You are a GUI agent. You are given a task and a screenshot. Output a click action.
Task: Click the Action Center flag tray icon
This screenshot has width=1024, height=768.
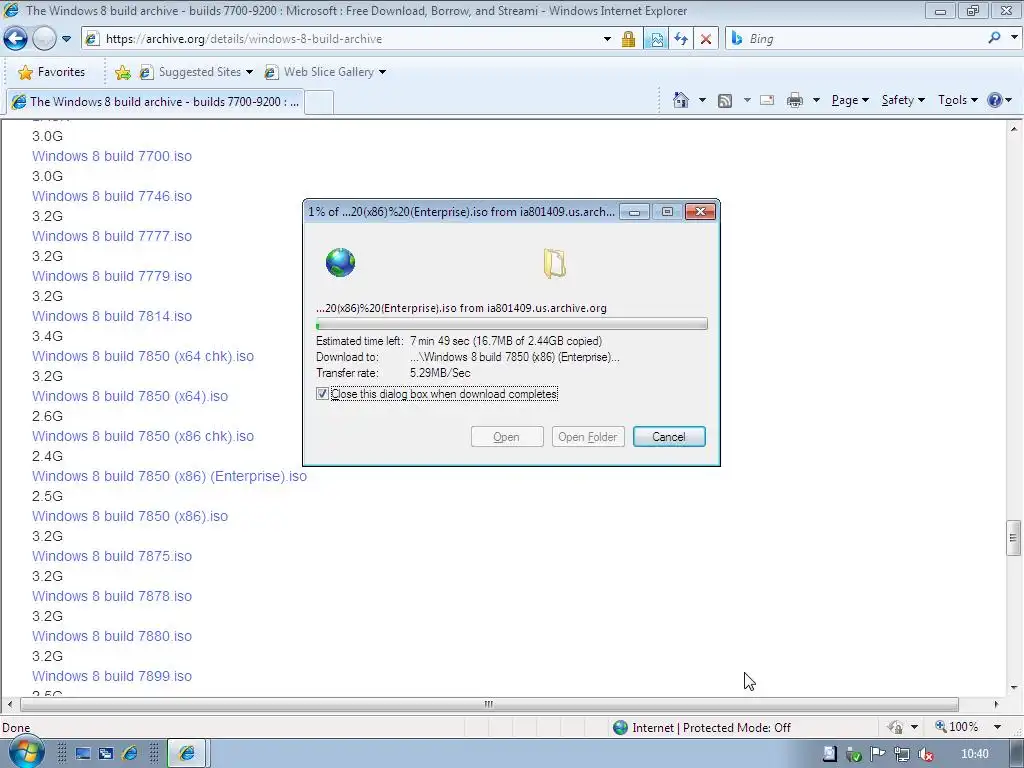pyautogui.click(x=878, y=754)
